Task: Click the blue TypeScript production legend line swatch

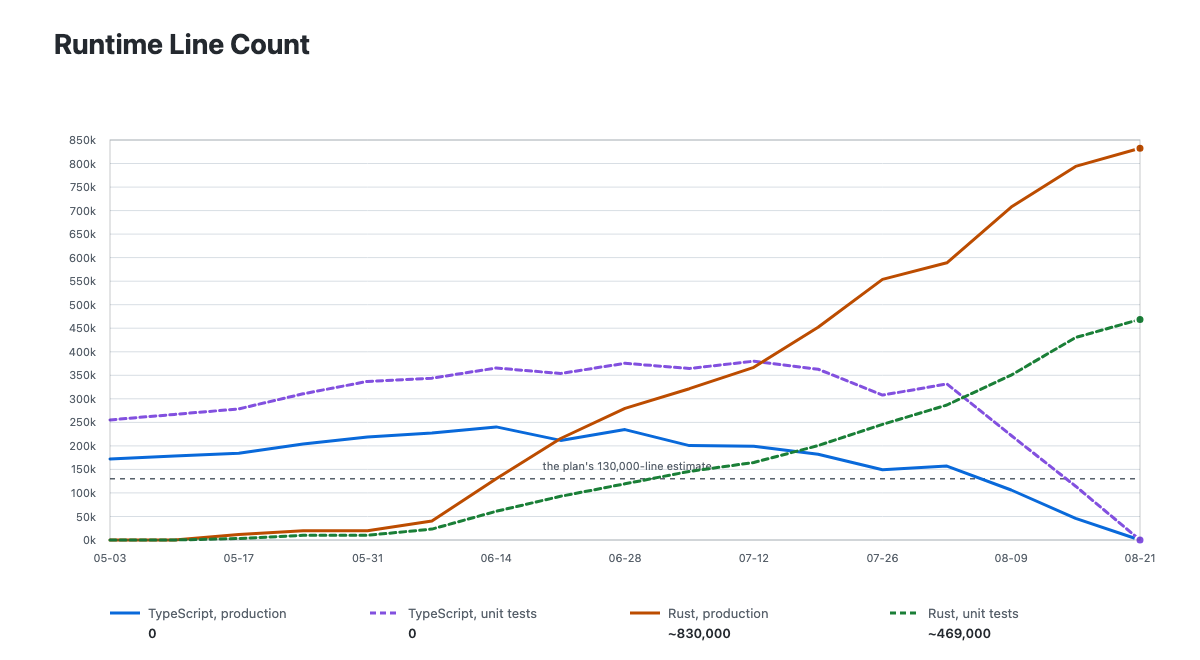Action: tap(125, 614)
